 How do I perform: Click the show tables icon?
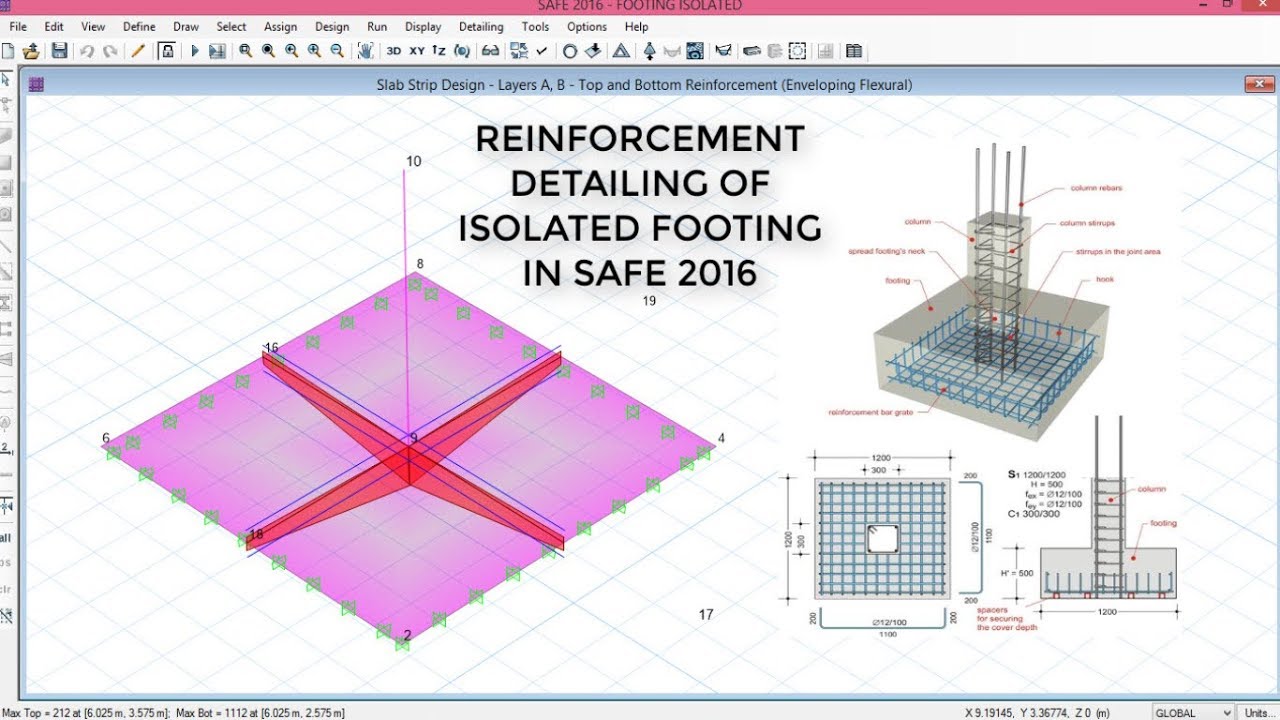pos(854,51)
